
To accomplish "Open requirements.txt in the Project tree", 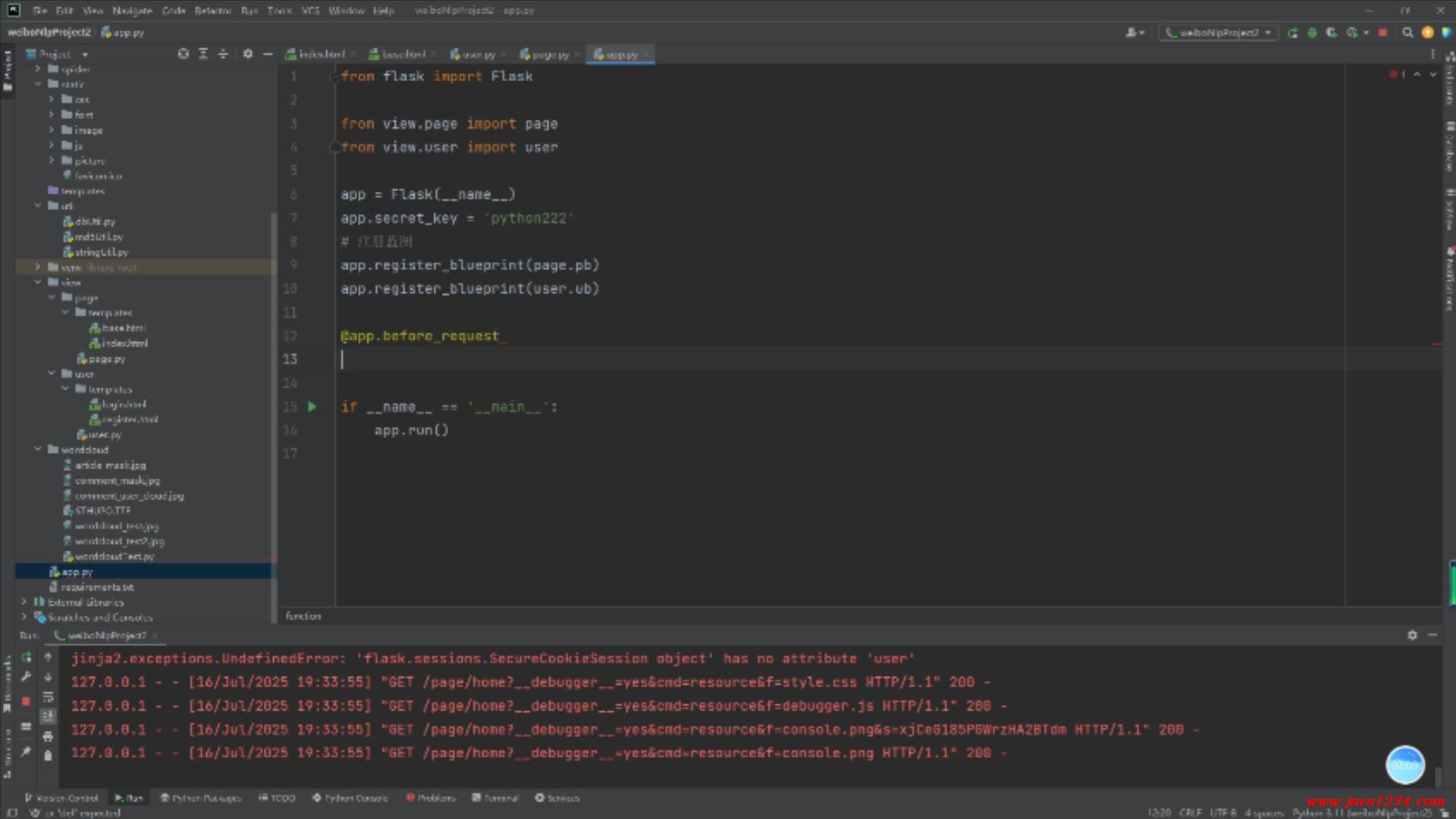I will [96, 587].
